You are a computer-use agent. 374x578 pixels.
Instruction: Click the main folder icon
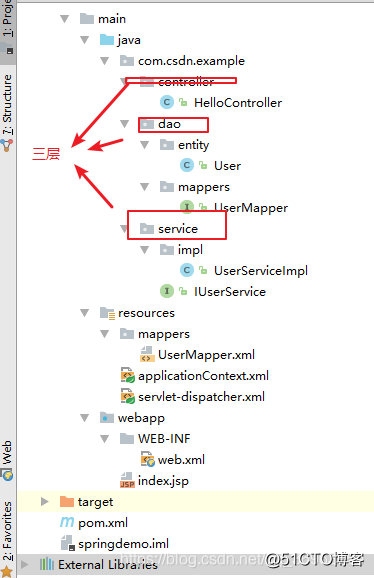click(87, 18)
